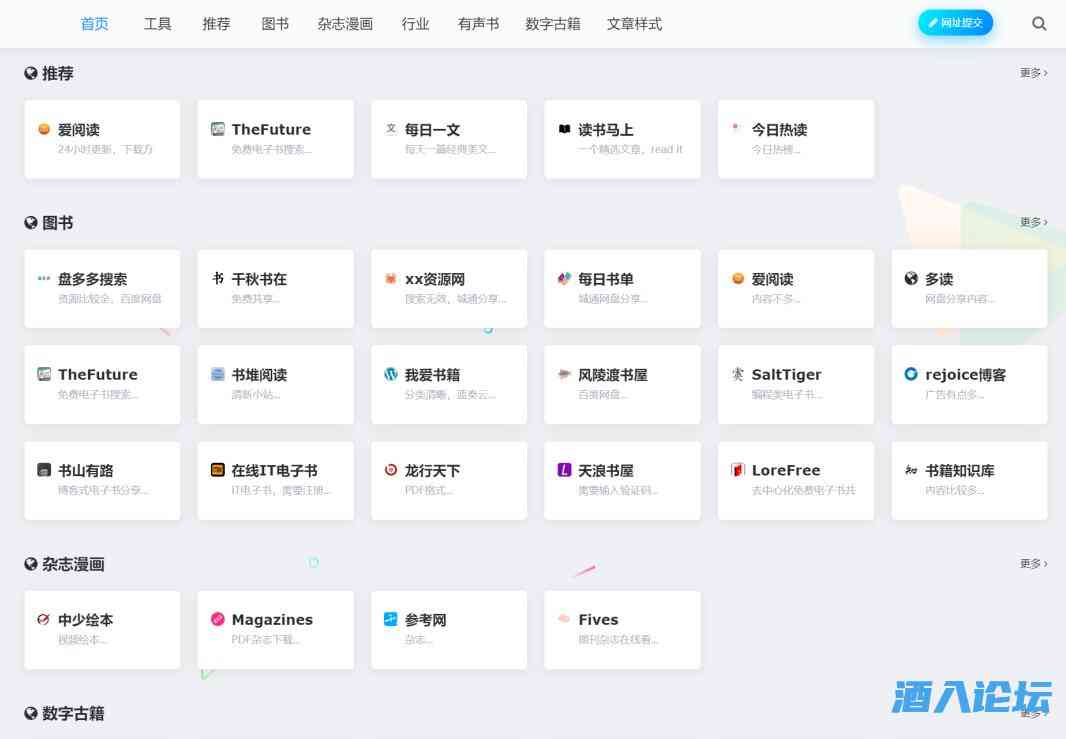Click the 在线IT电子书 icon
The height and width of the screenshot is (739, 1066).
(217, 470)
